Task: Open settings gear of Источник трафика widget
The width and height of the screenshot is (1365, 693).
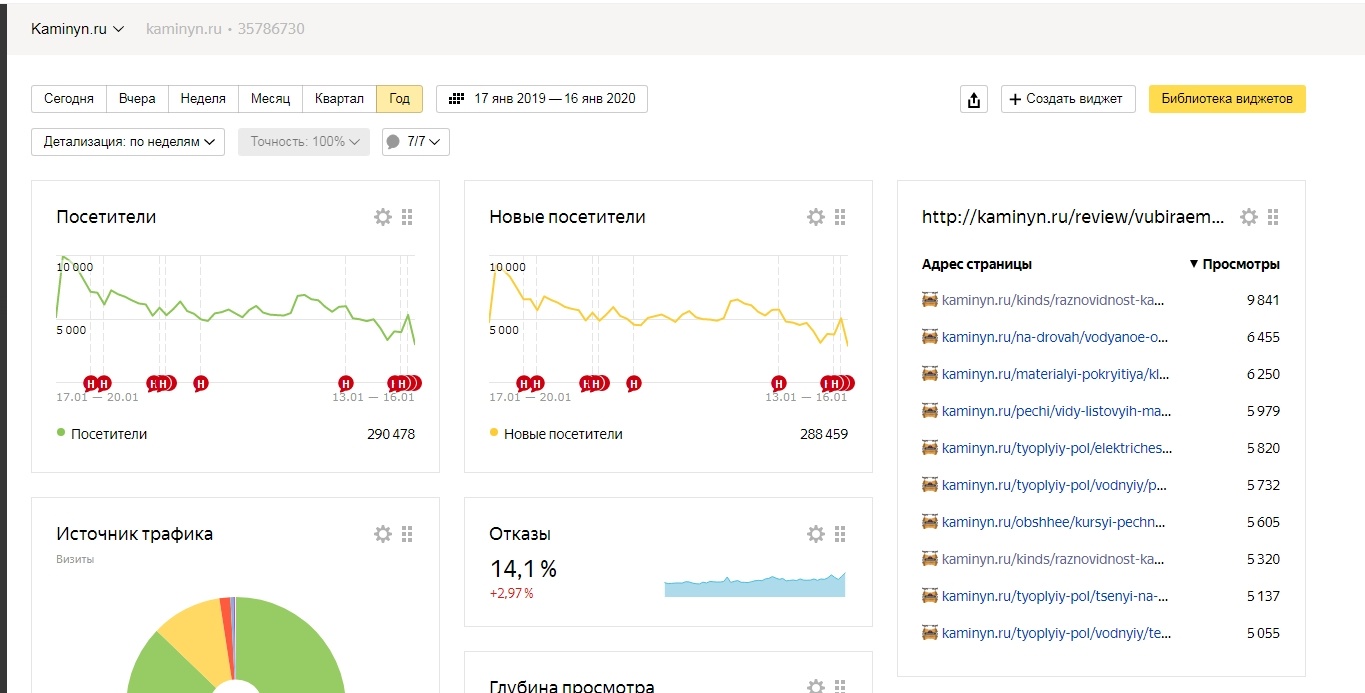Action: point(383,534)
